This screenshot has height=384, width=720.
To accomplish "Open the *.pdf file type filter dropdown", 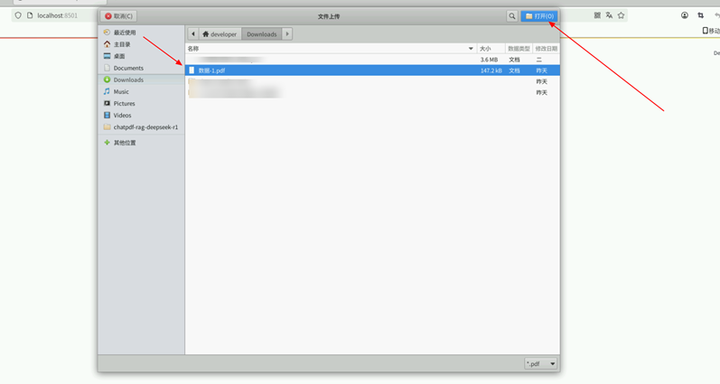I will point(541,364).
